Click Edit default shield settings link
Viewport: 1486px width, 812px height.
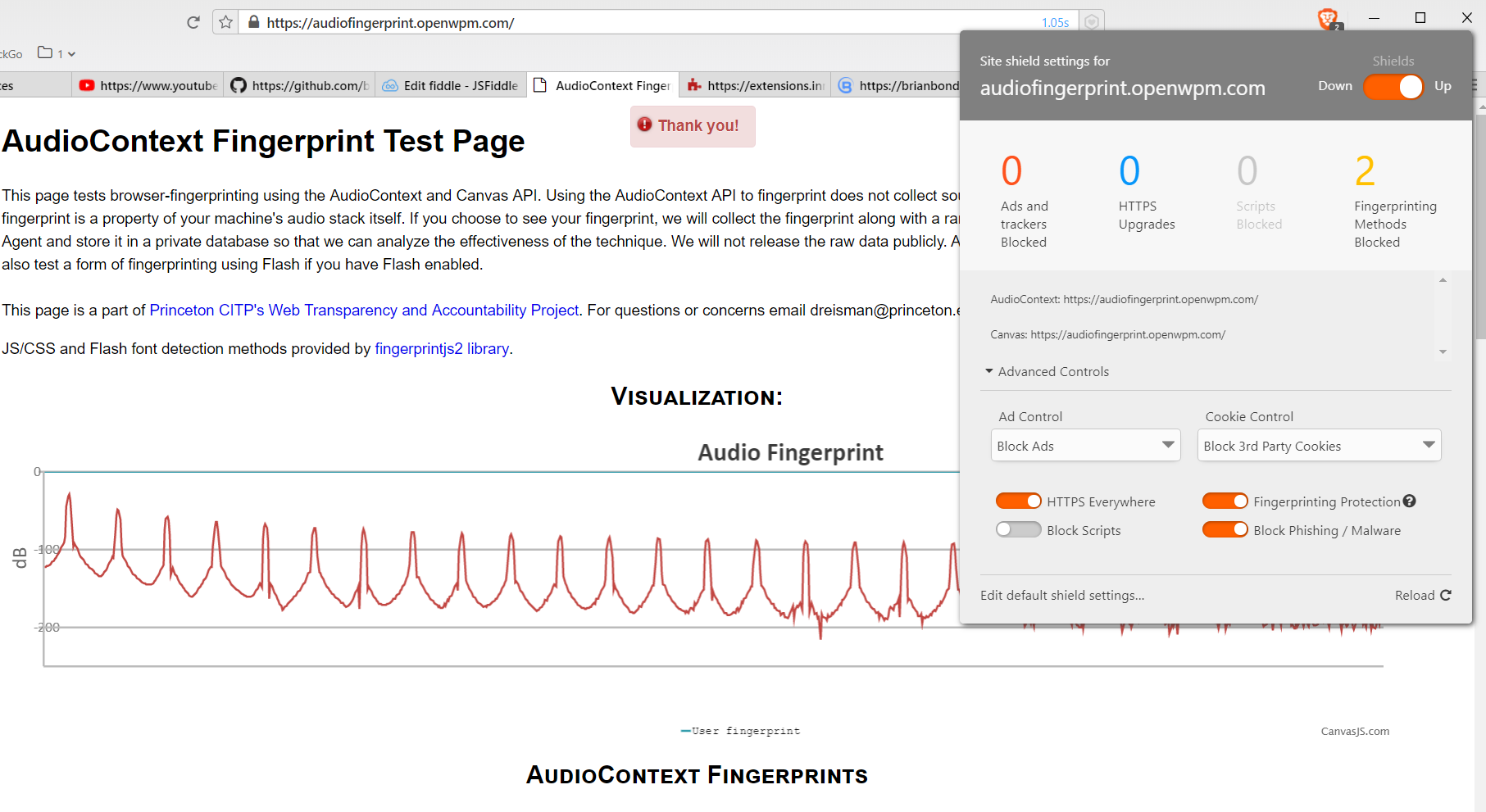point(1062,595)
